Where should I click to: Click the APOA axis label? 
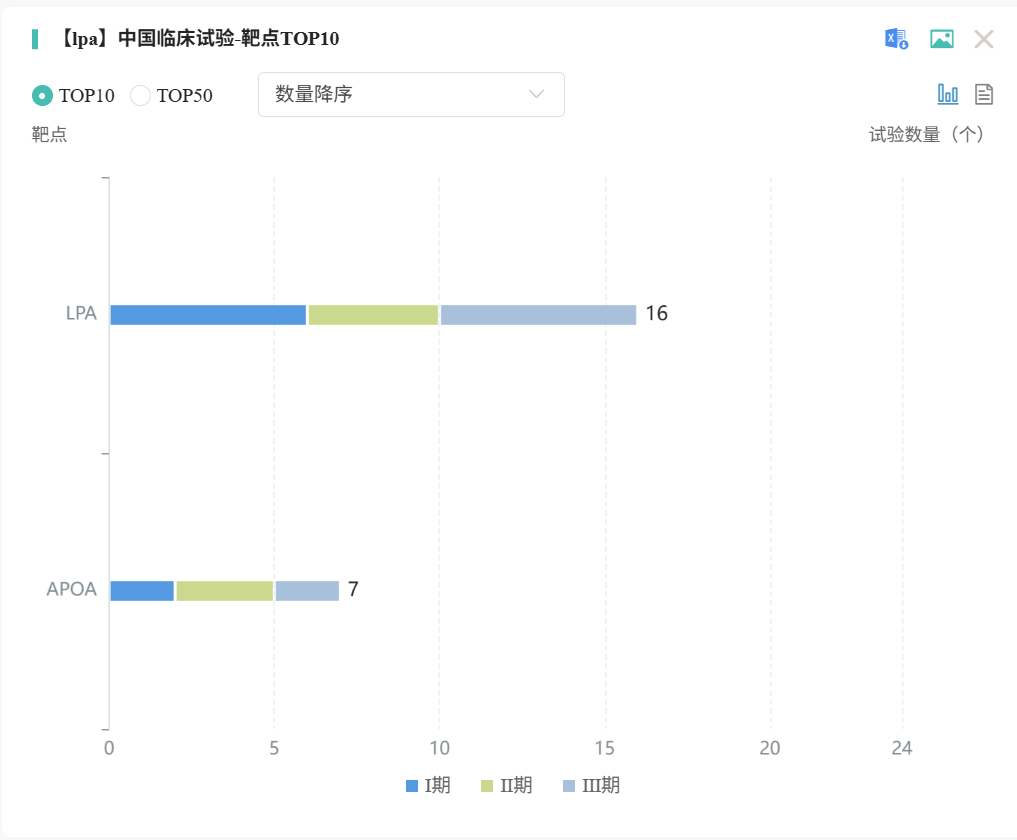71,590
